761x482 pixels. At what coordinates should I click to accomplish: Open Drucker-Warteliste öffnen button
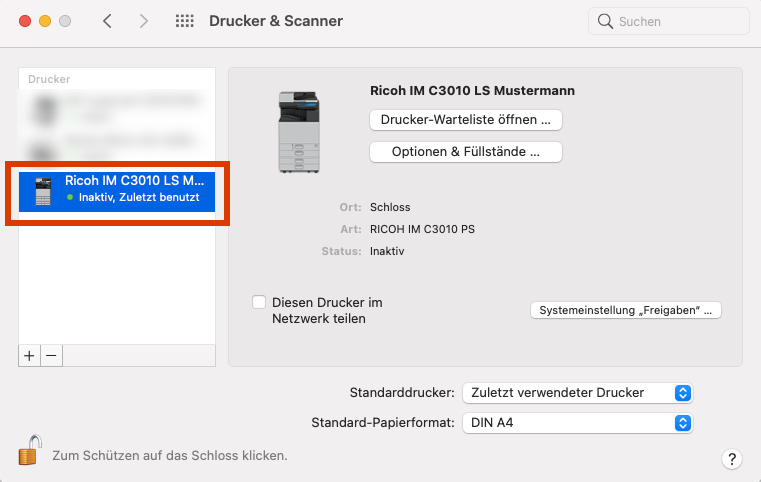466,120
